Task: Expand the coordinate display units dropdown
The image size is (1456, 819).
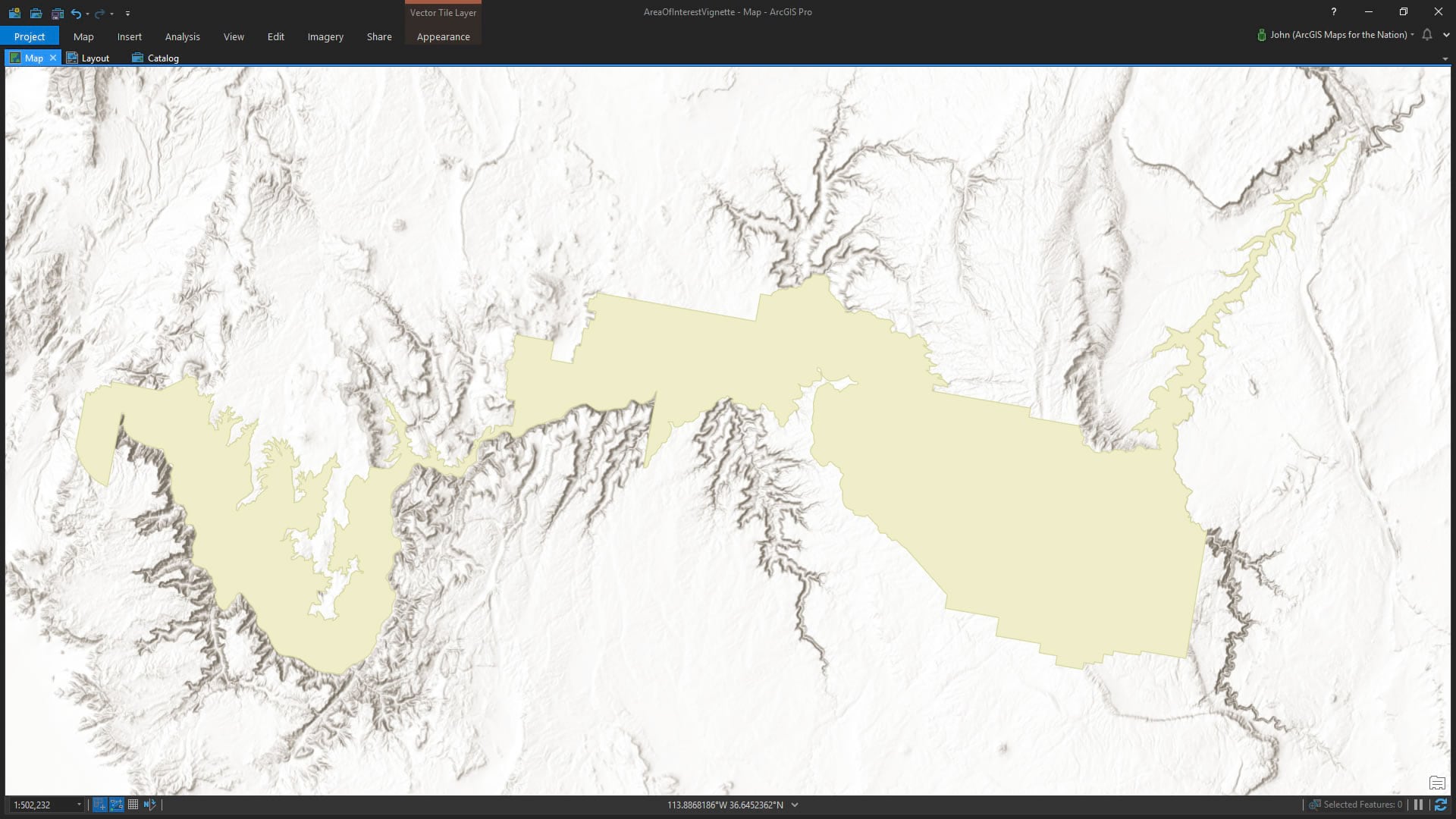Action: [795, 805]
